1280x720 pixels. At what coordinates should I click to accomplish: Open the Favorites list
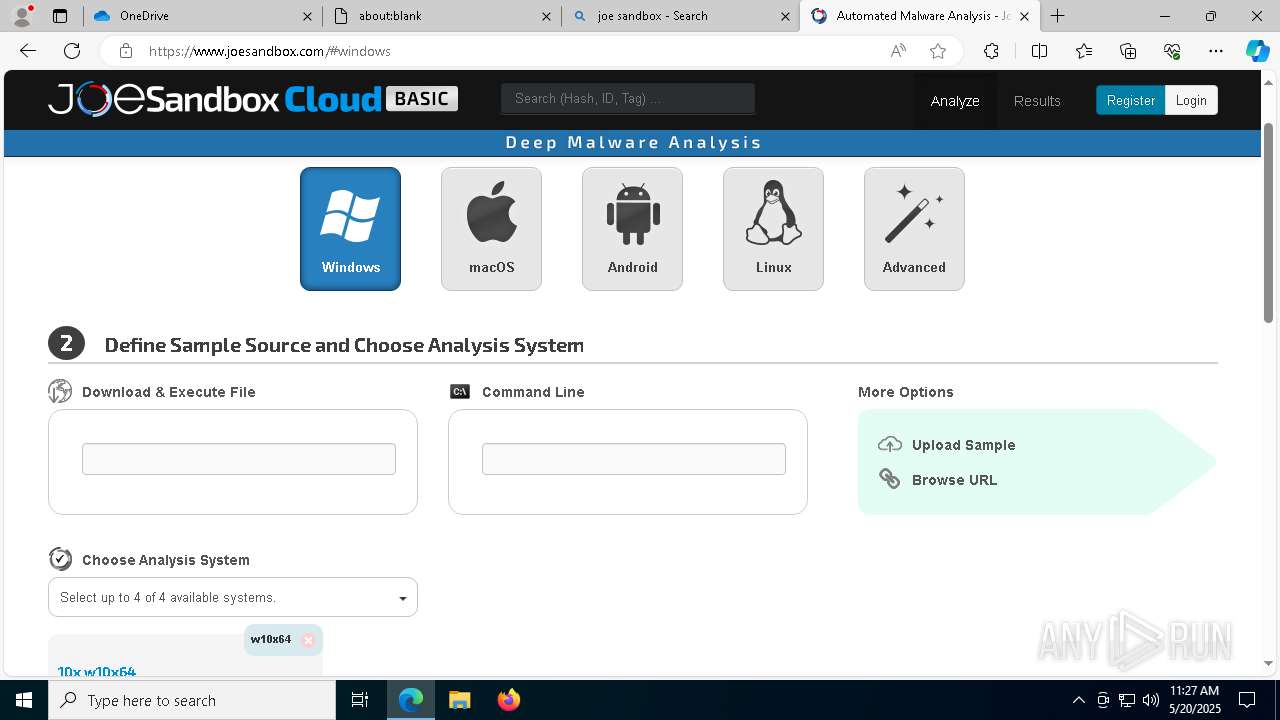point(1084,51)
